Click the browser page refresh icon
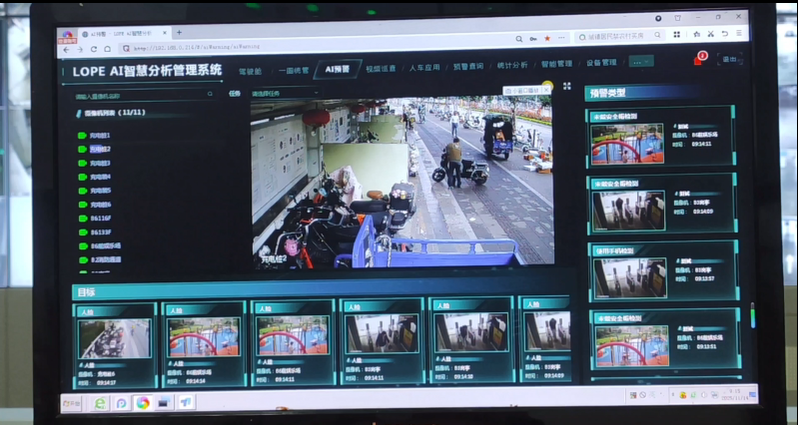798x425 pixels. tap(94, 48)
